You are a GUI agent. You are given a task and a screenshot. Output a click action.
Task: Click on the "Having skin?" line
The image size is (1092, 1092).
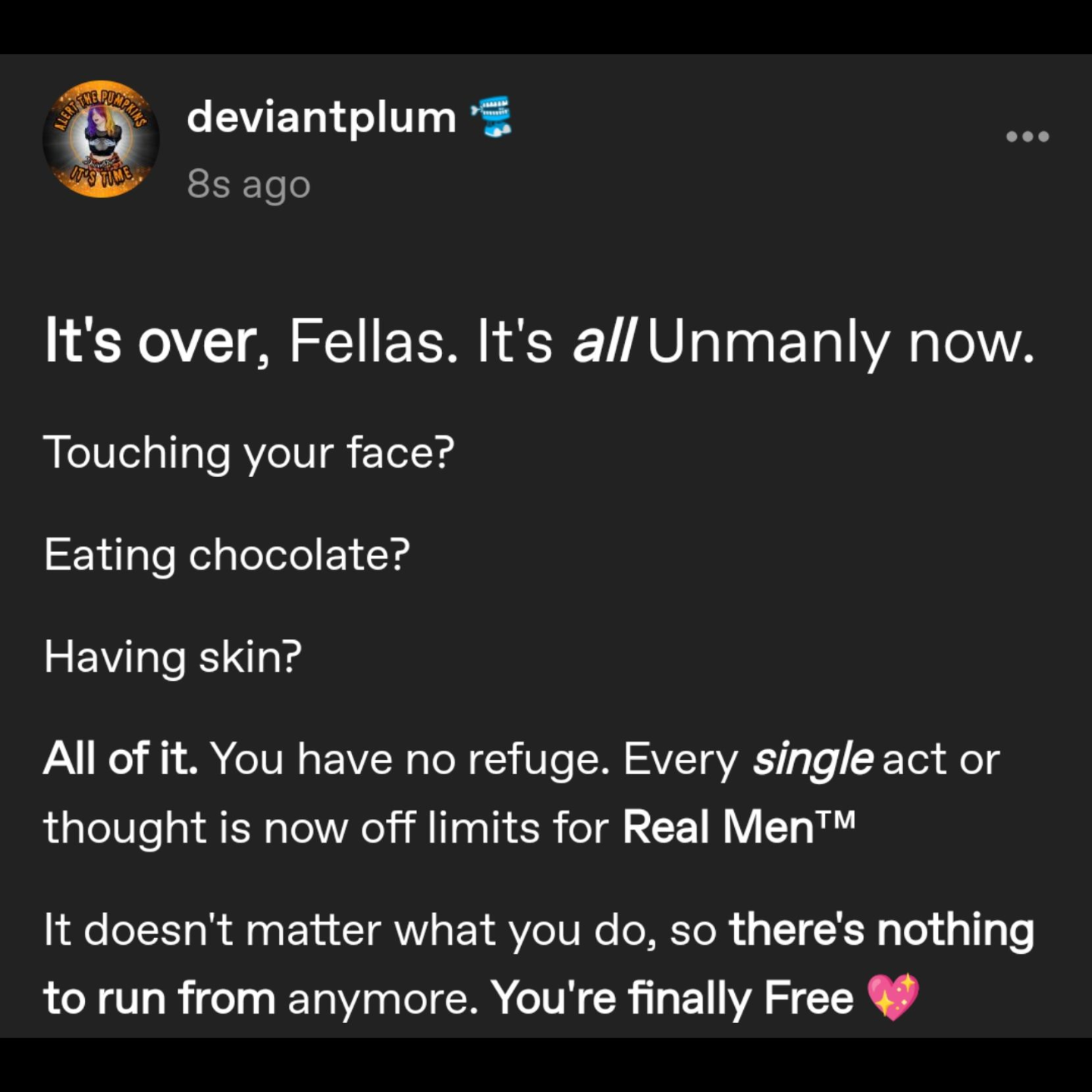coord(173,657)
